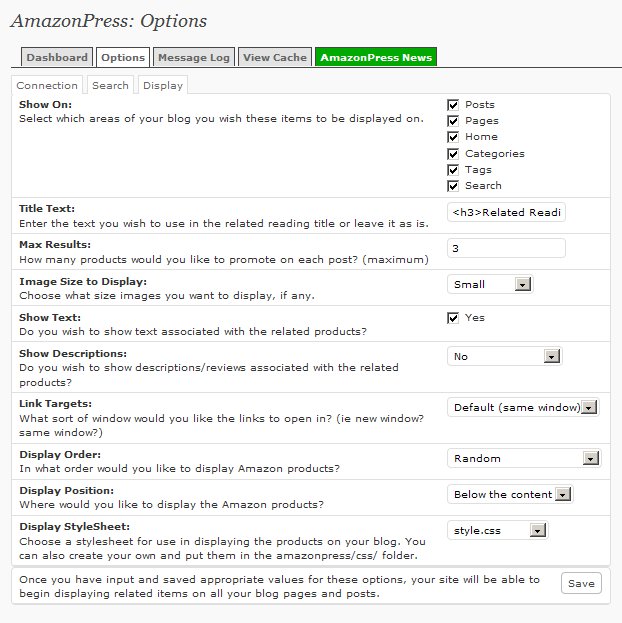Toggle the Show Text Yes checkbox

coord(453,318)
